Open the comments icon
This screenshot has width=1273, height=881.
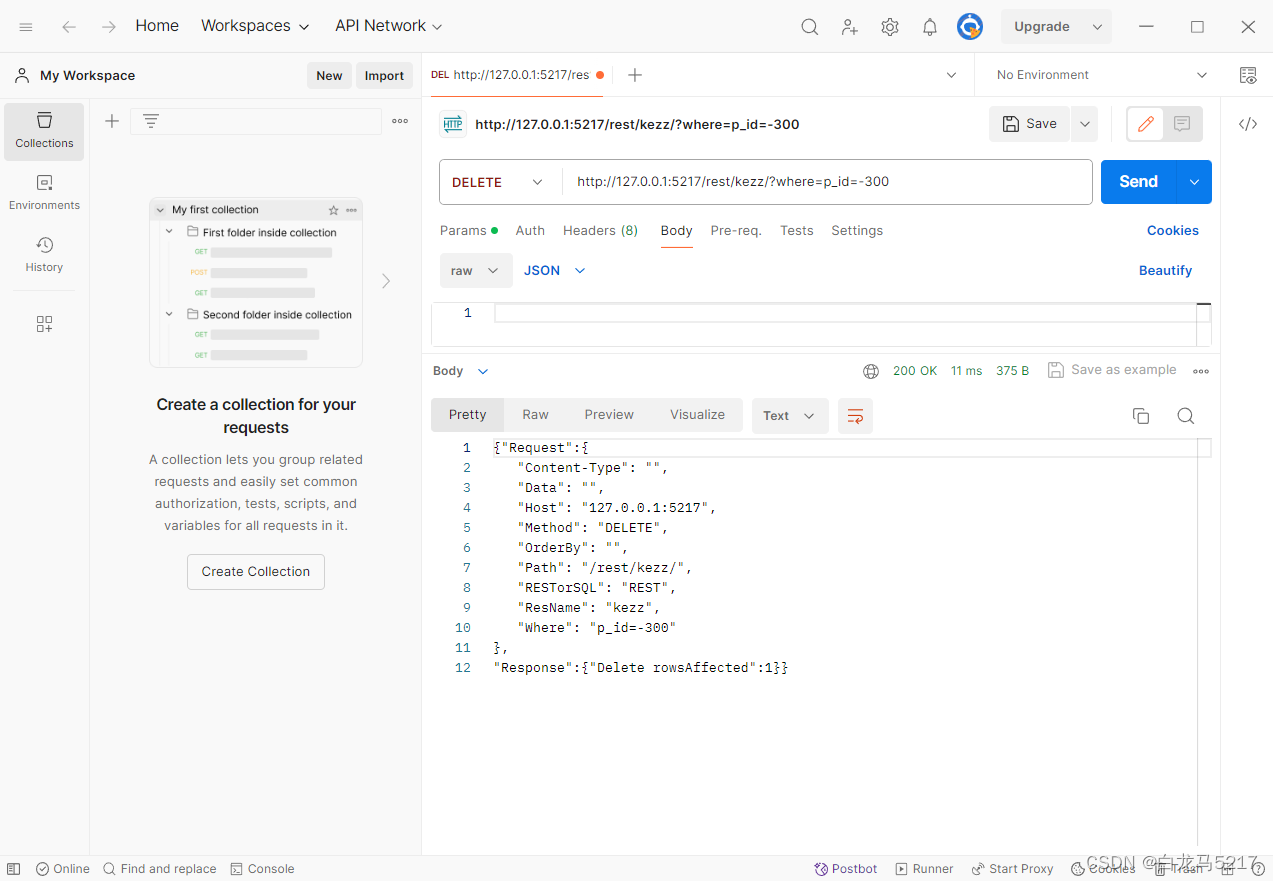coord(1182,124)
